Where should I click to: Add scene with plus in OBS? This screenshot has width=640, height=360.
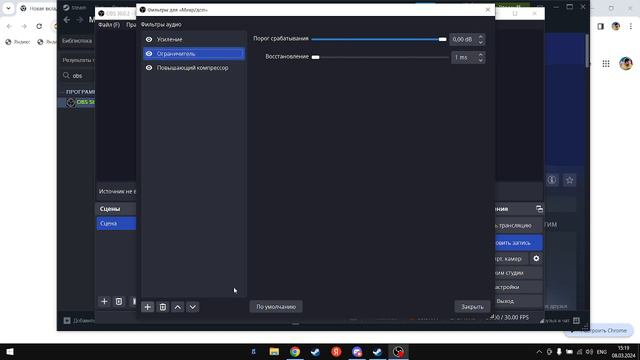tap(104, 301)
